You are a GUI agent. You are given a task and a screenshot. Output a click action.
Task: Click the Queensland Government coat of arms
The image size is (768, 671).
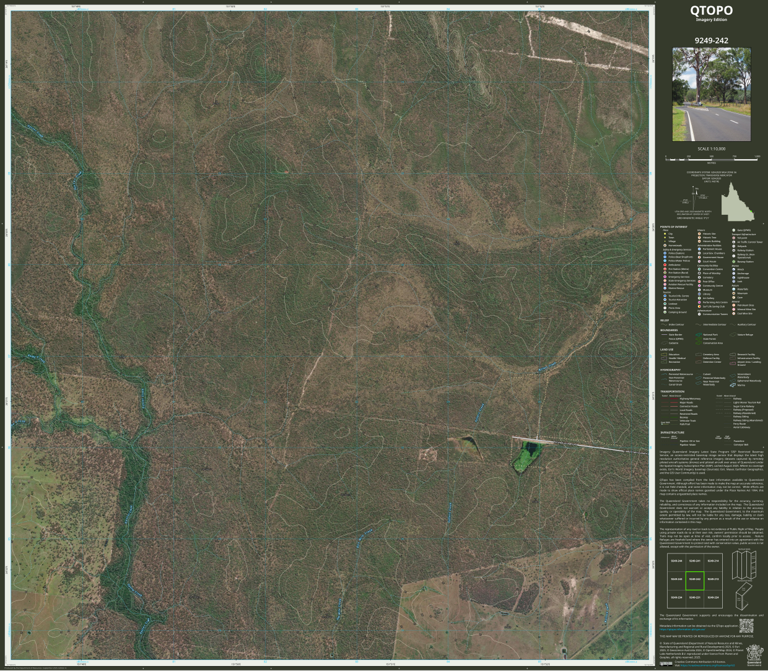coord(755,655)
